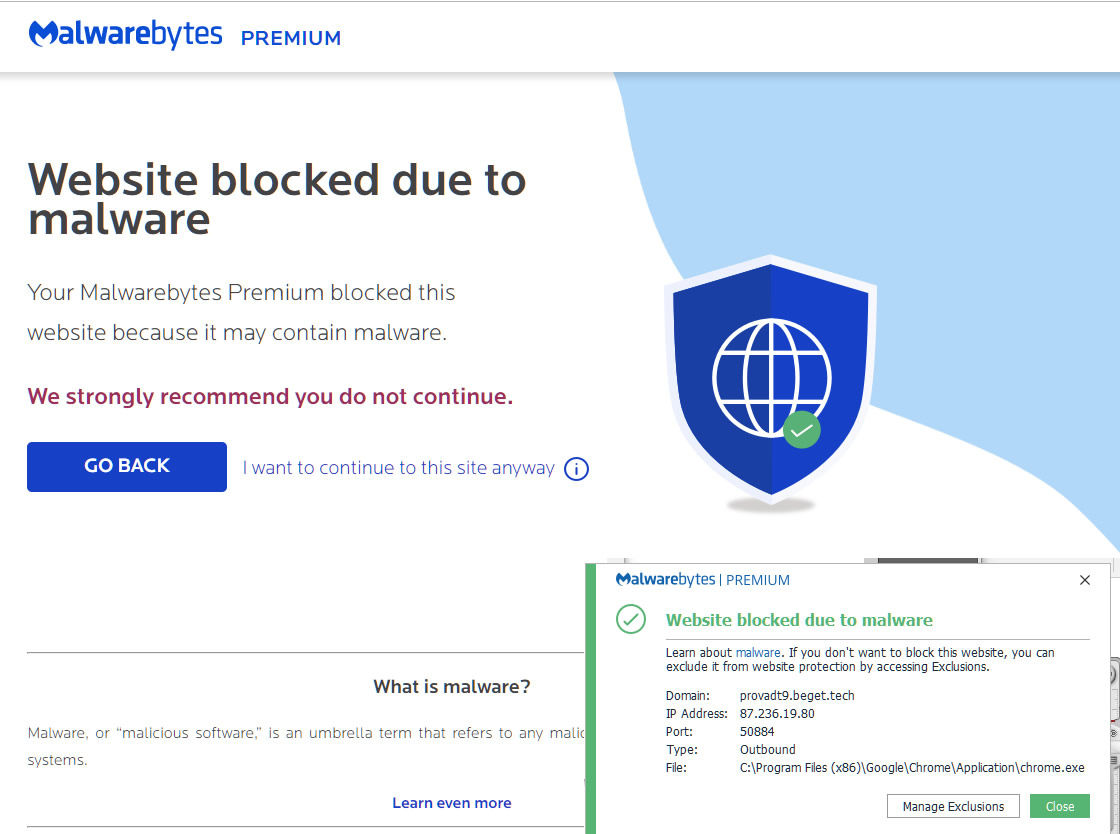Open the 'Learn even more' link

coord(451,803)
